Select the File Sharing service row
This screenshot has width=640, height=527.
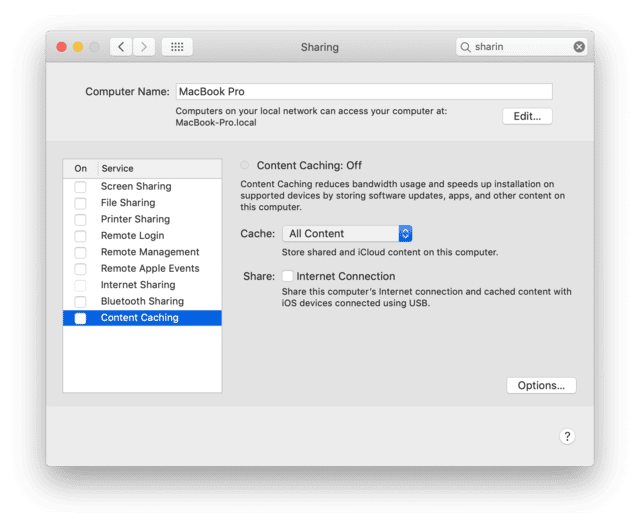pos(142,203)
